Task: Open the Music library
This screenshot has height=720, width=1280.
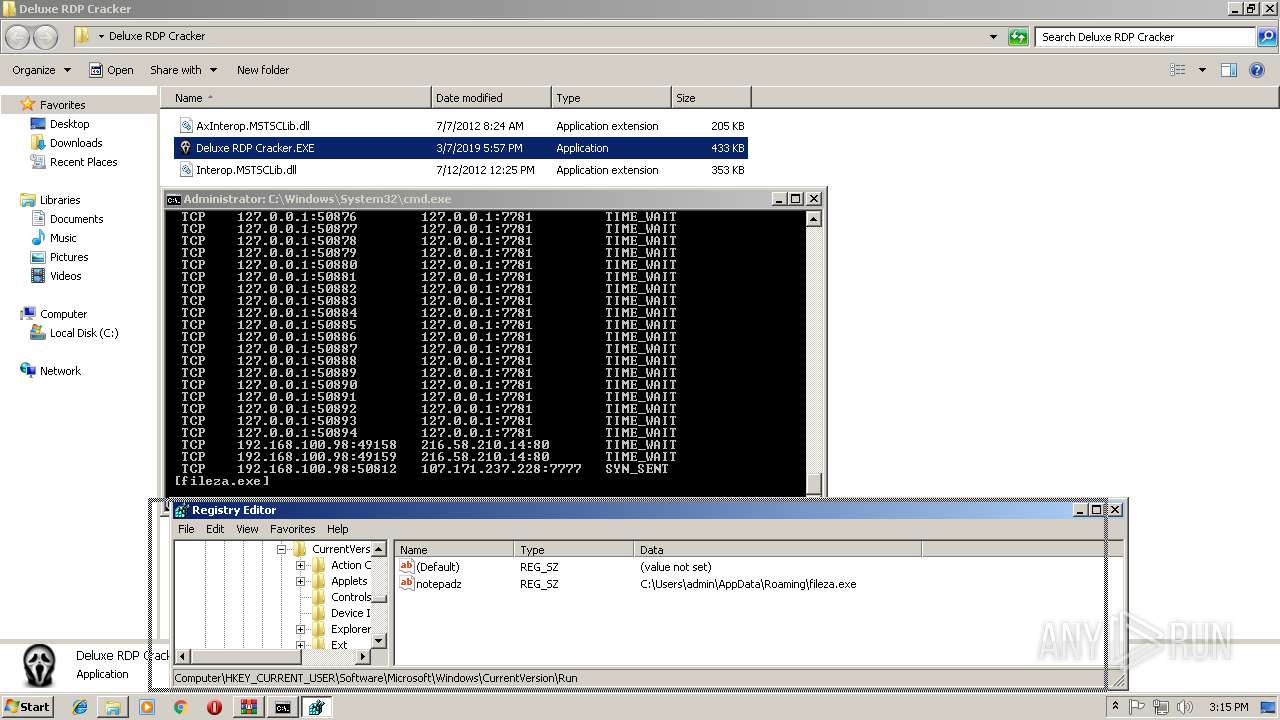Action: 63,238
